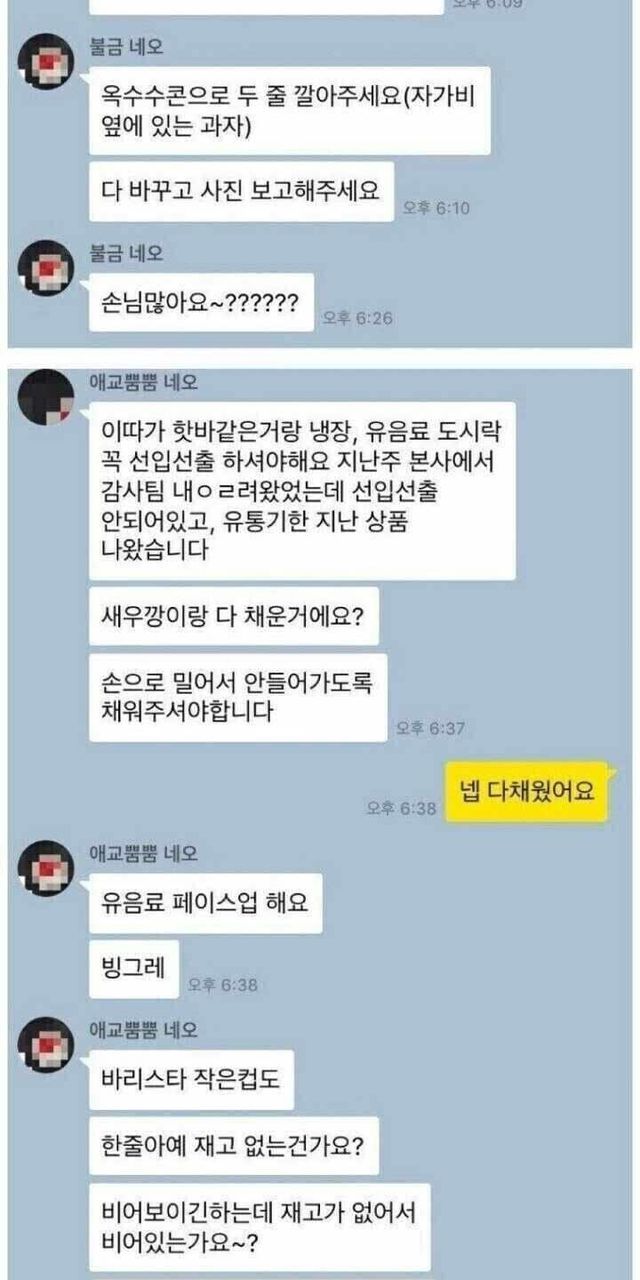Tap the 손으로 밀어서 안들어가도록 message bubble
The width and height of the screenshot is (640, 1280).
[237, 697]
